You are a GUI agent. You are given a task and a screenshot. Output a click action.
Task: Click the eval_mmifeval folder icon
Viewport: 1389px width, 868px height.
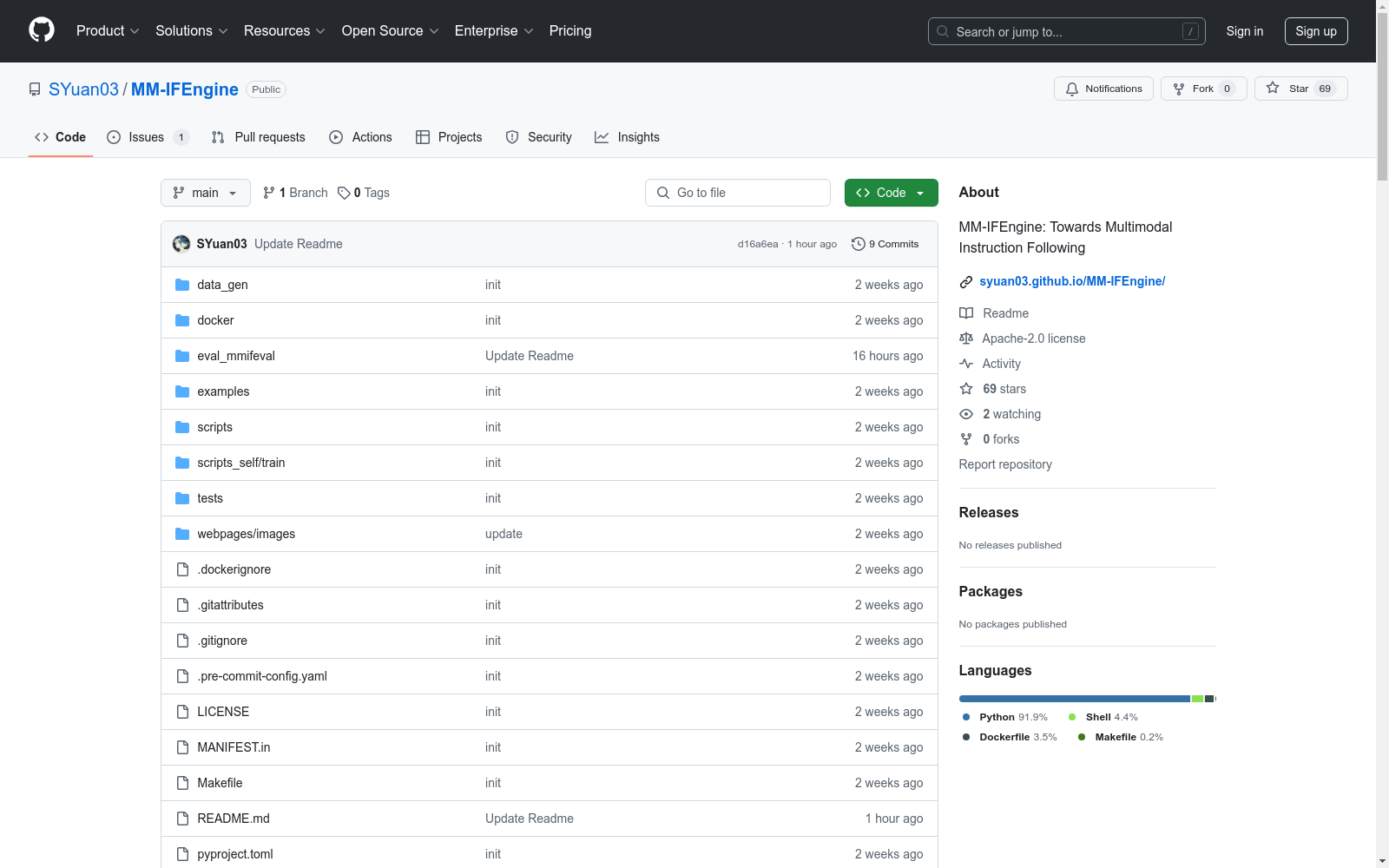[x=182, y=356]
